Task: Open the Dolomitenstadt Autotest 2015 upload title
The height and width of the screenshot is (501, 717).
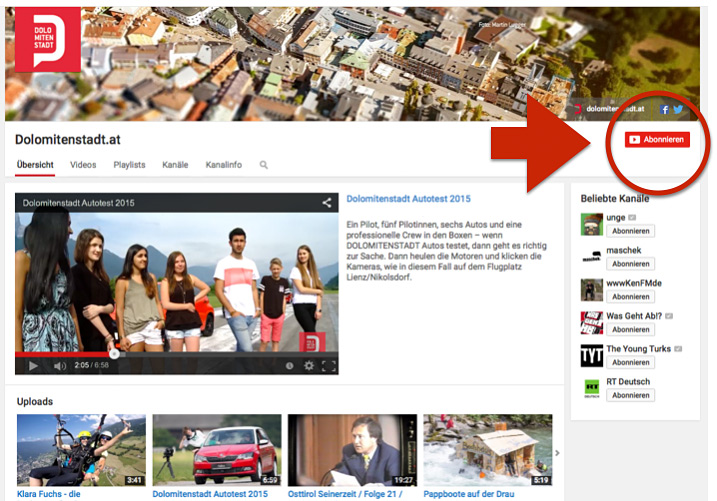Action: (210, 494)
